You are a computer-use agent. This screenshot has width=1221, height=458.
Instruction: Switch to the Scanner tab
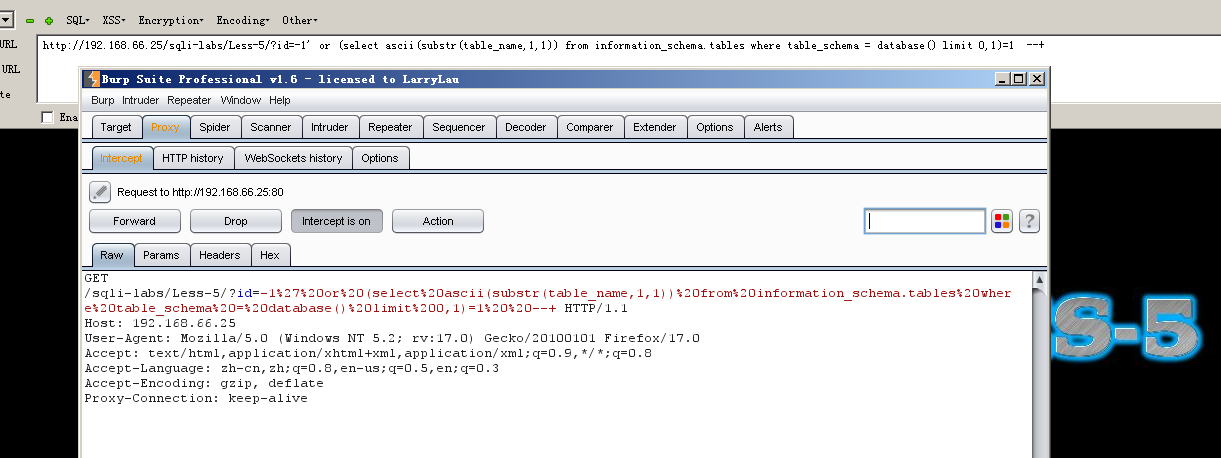coord(271,127)
